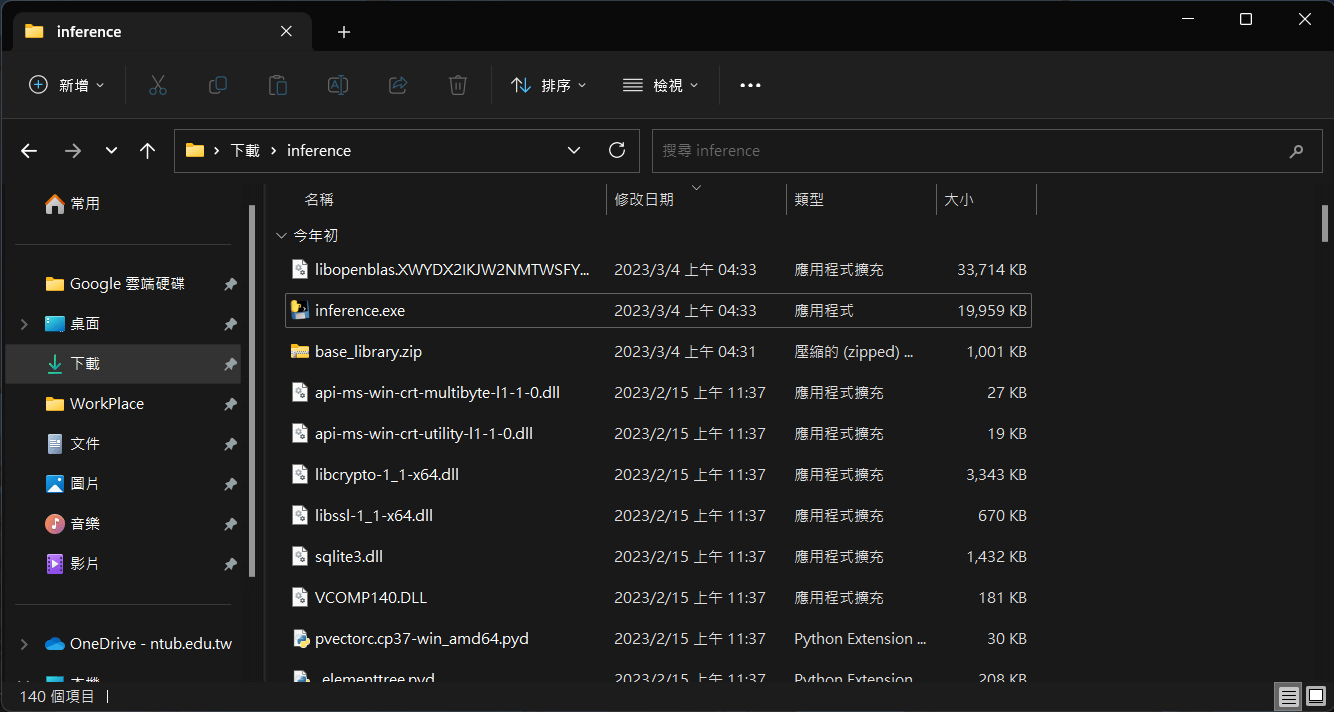Refresh the inference folder view
Image resolution: width=1334 pixels, height=712 pixels.
tap(617, 150)
